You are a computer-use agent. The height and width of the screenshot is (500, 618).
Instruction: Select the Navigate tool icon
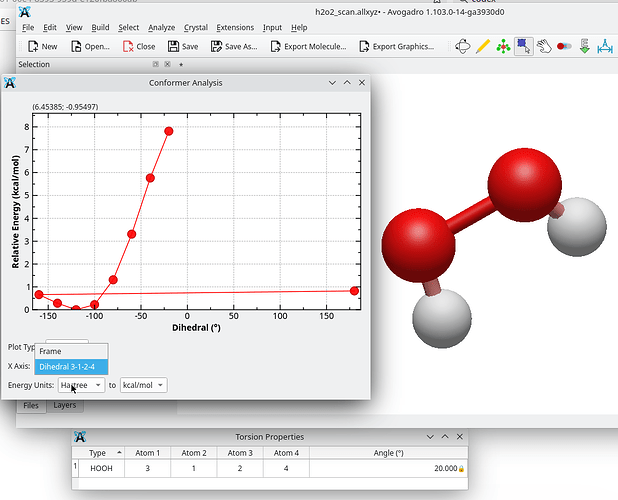coord(462,46)
